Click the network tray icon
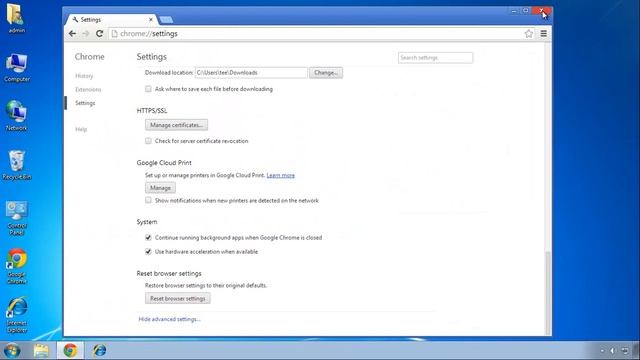 (x=625, y=350)
